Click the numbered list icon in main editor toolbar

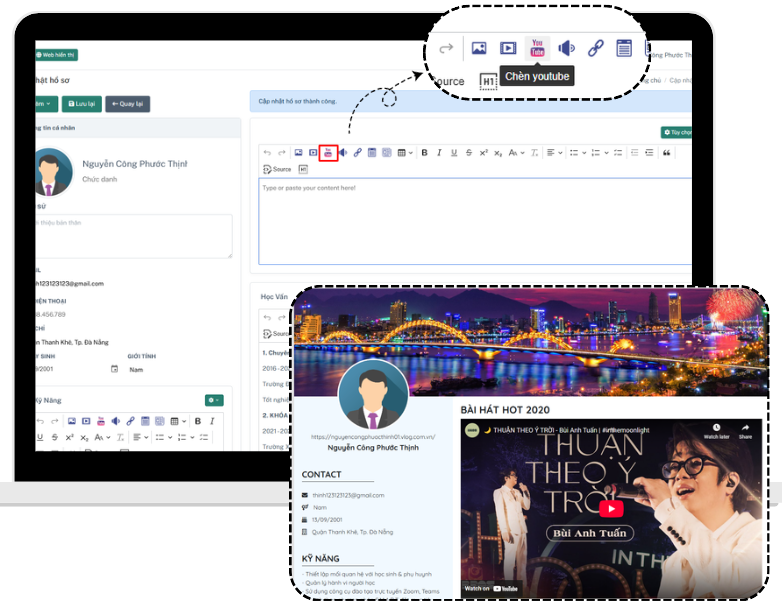(595, 153)
